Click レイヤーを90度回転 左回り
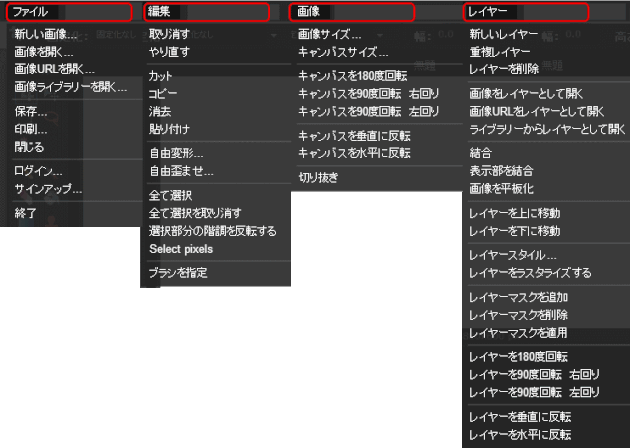This screenshot has height=448, width=630. tap(534, 392)
